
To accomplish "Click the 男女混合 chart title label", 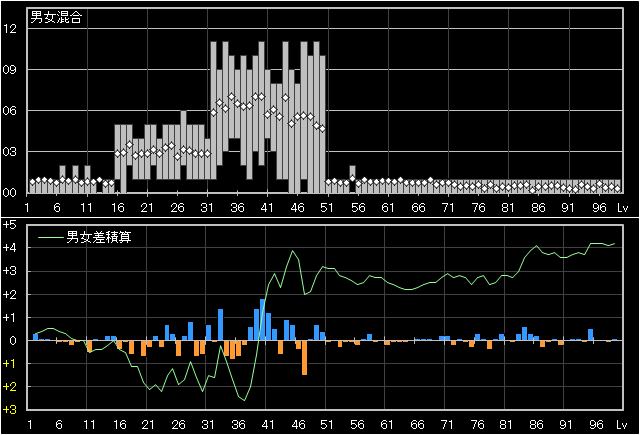I will [x=56, y=17].
